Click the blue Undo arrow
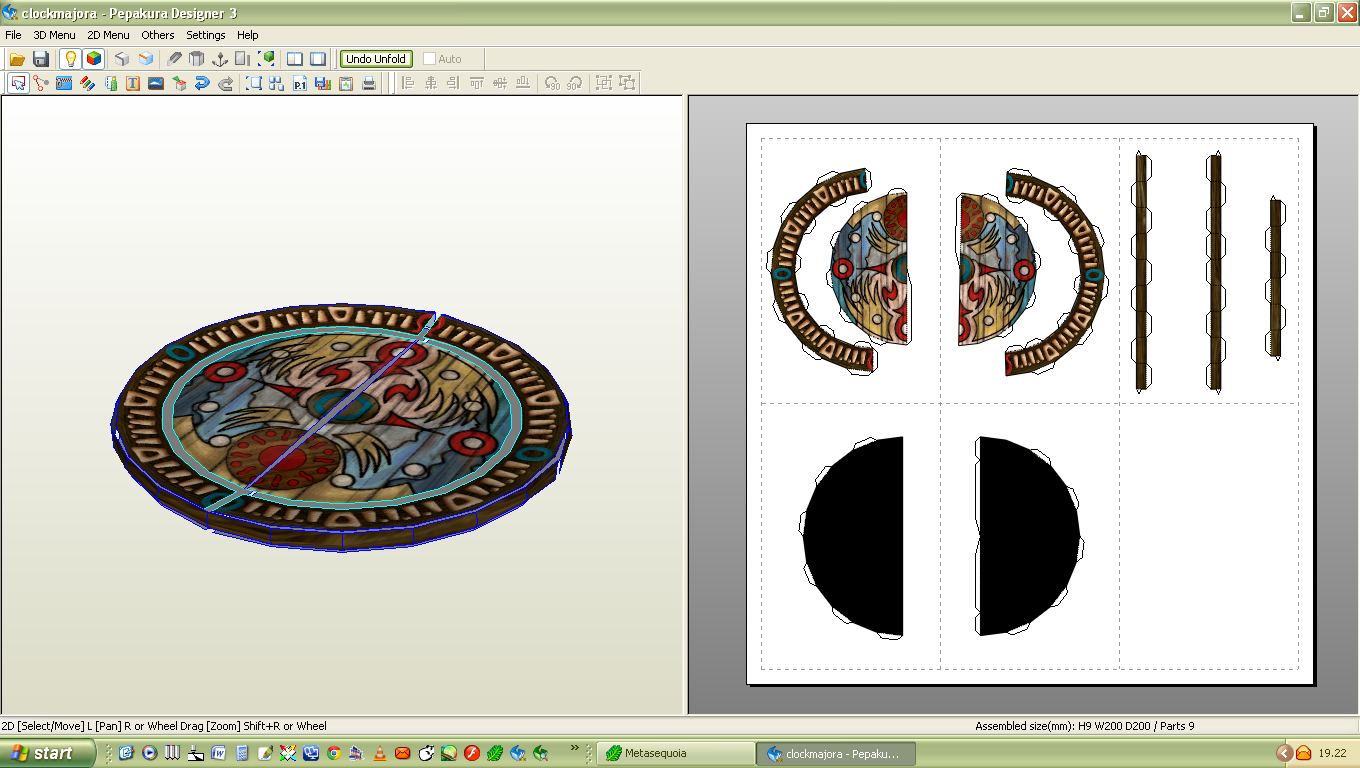 202,83
